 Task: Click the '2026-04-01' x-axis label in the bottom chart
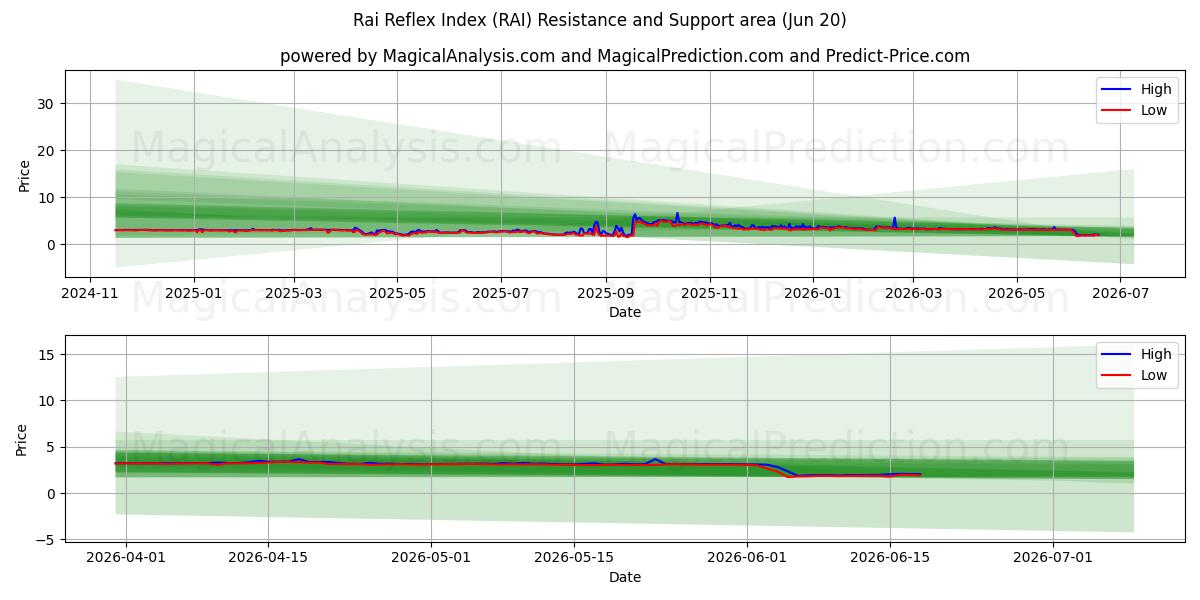(126, 559)
